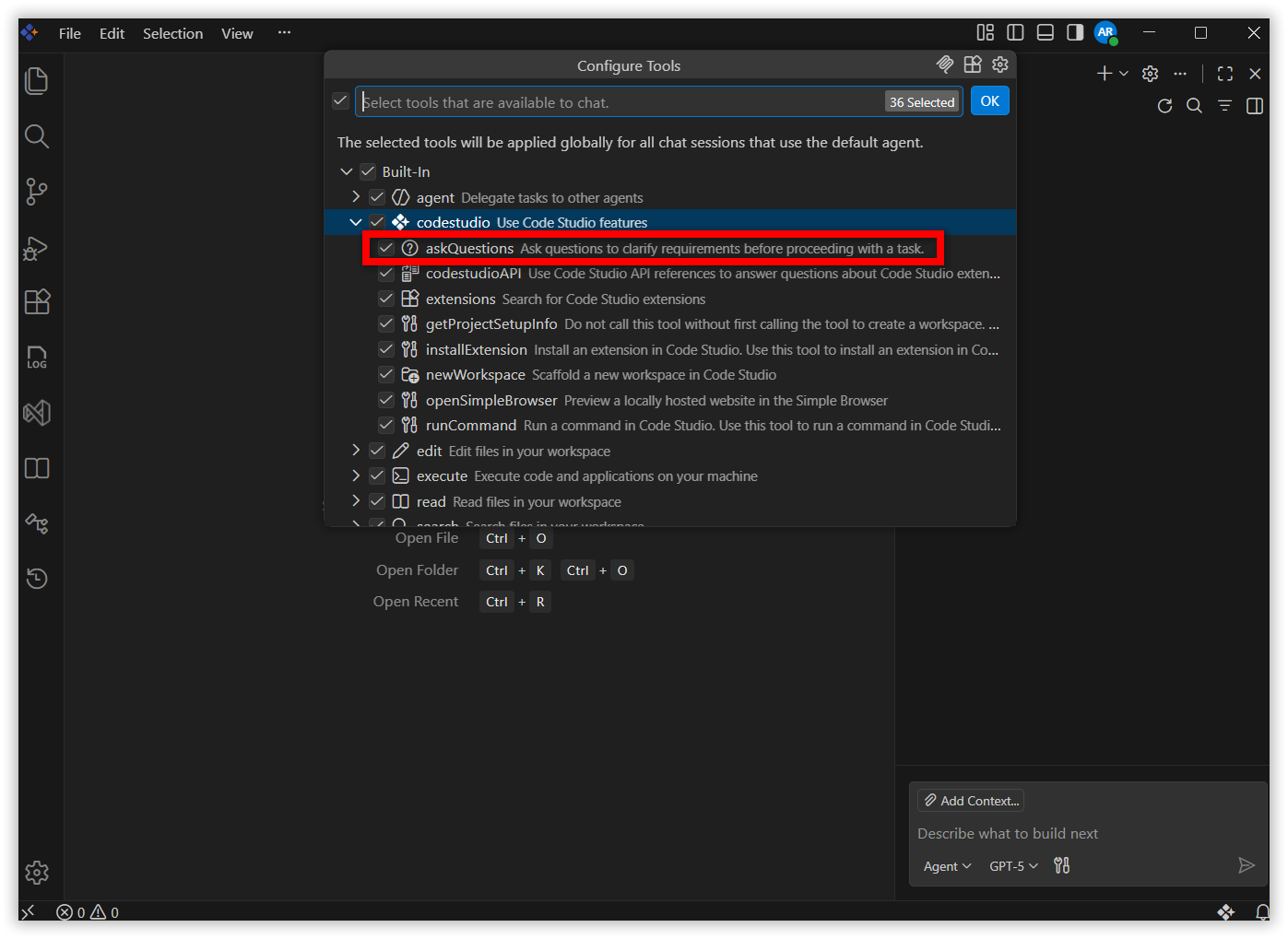Open the Selection menu
1288x939 pixels.
click(x=172, y=33)
